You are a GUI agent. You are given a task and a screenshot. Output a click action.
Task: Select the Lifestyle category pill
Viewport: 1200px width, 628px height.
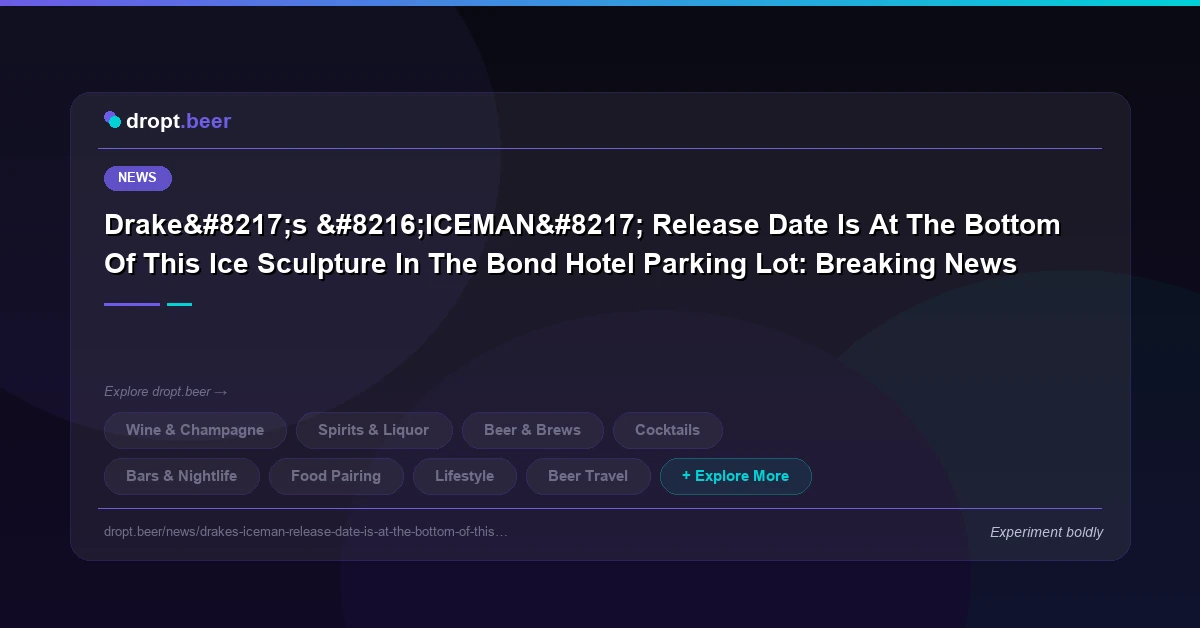point(464,476)
